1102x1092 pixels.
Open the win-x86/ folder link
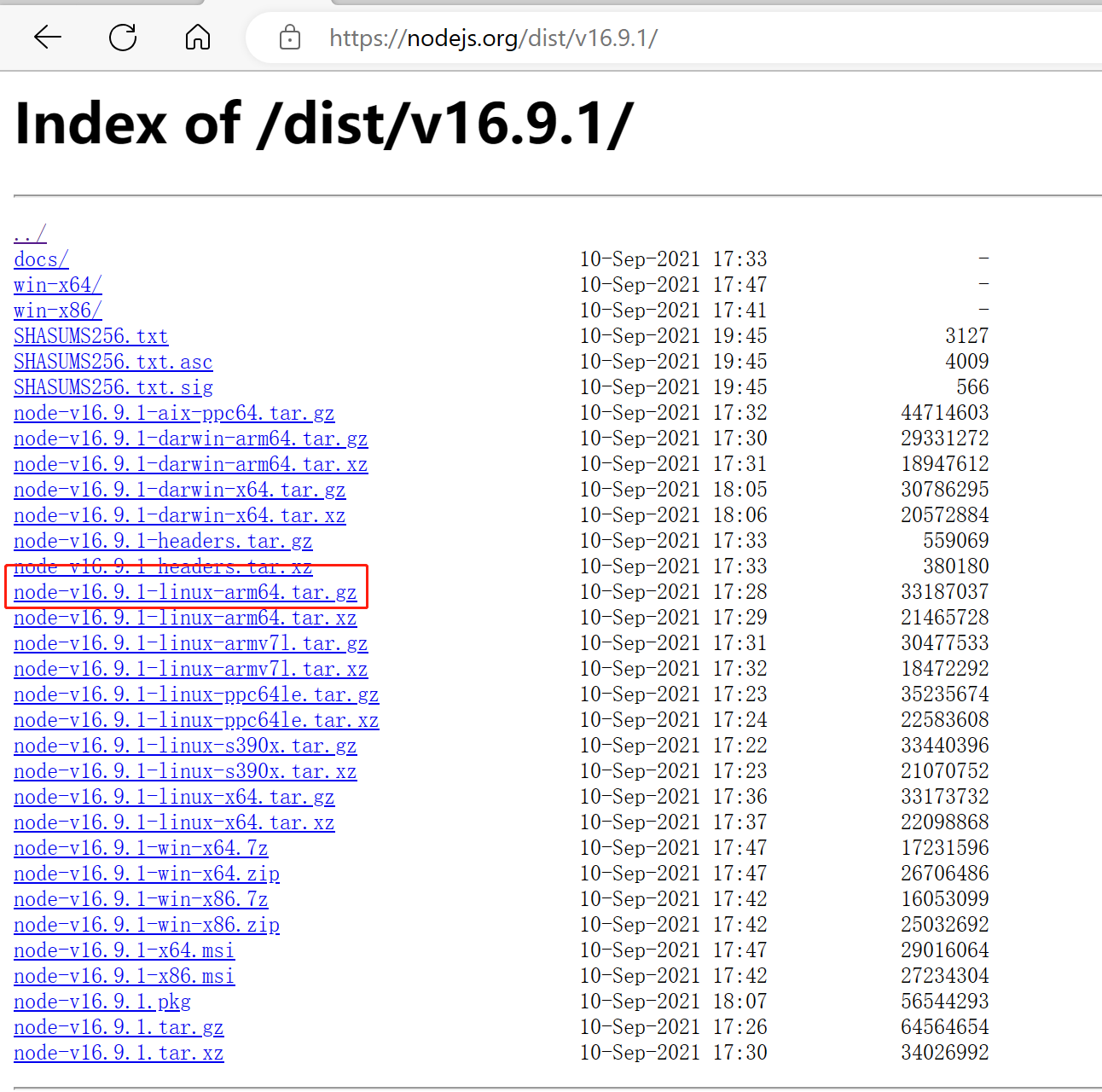click(58, 311)
